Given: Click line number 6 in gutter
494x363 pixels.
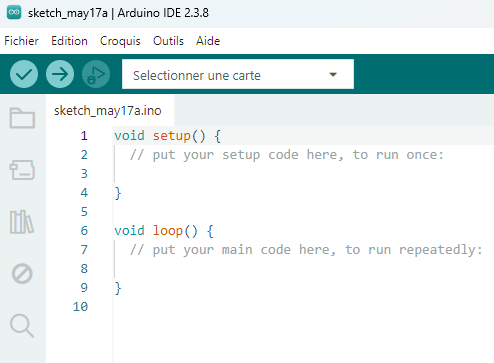Looking at the screenshot, I should coord(84,231).
